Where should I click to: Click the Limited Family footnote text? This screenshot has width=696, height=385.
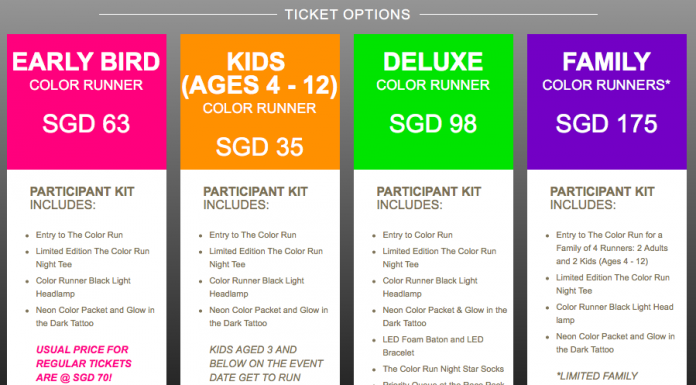tap(597, 376)
